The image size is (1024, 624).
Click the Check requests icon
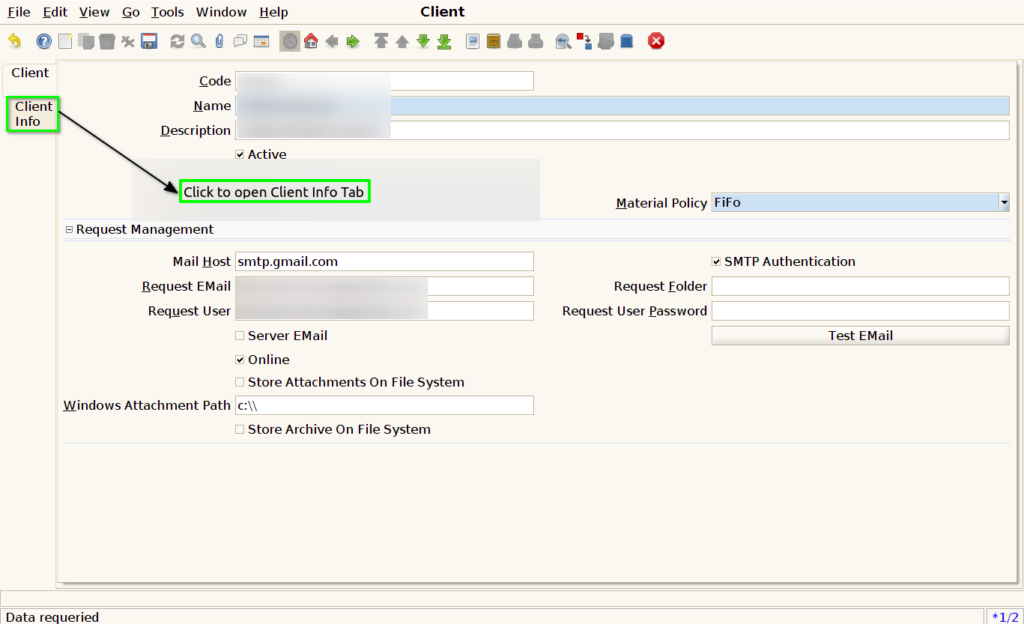(605, 41)
